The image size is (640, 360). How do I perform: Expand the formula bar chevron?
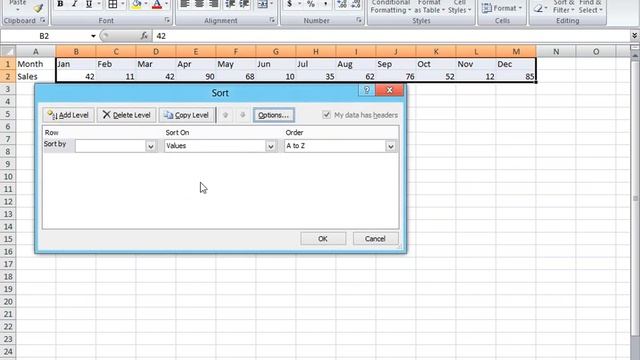pyautogui.click(x=635, y=36)
